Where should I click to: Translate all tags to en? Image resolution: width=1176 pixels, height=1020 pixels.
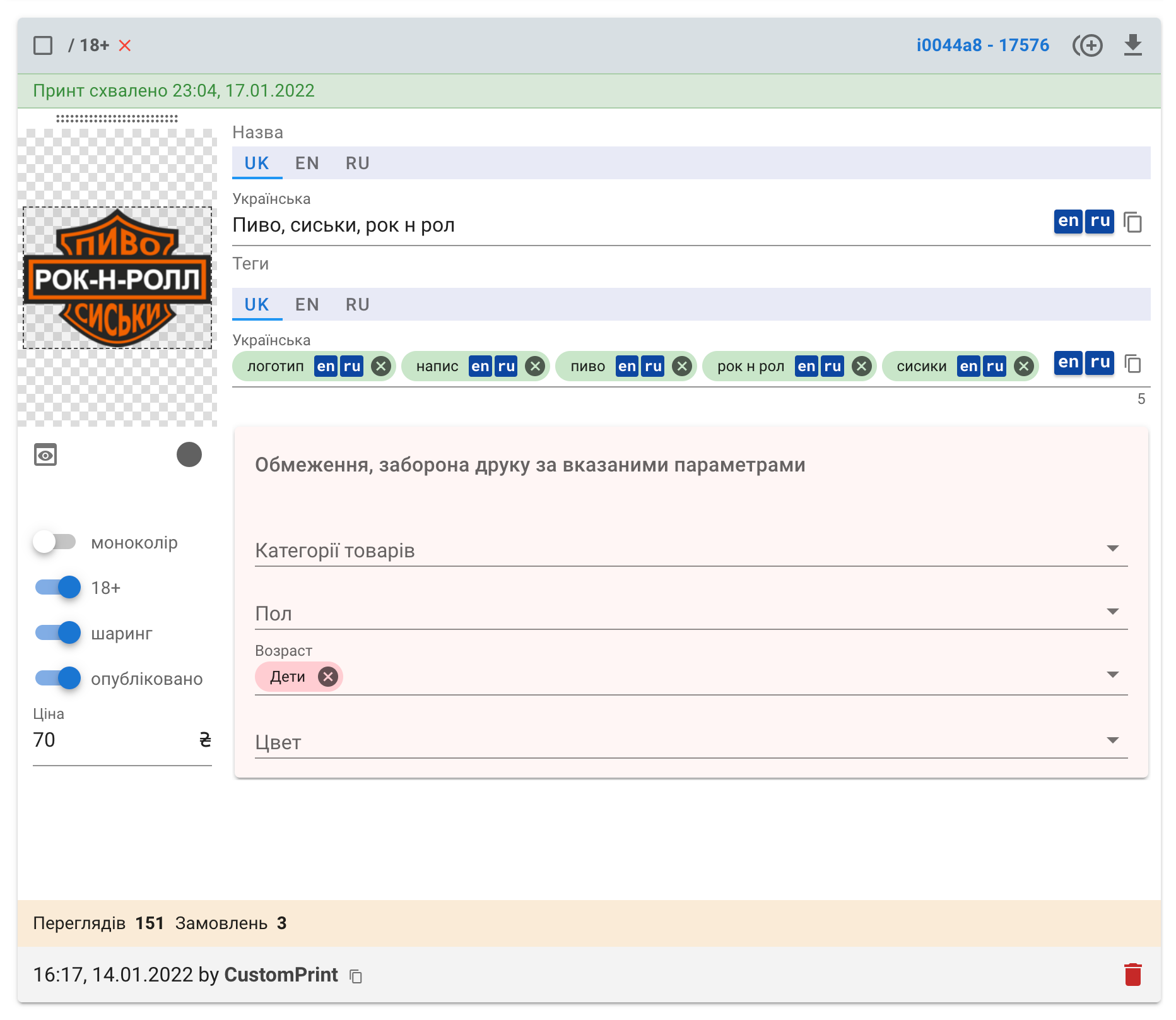(1068, 363)
